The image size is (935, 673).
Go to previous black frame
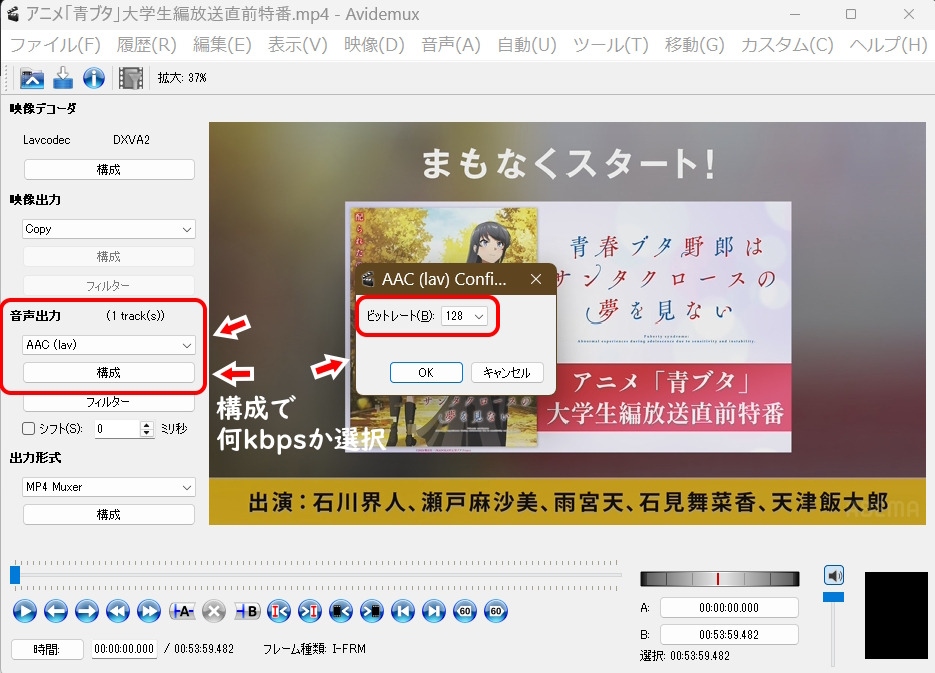(340, 611)
